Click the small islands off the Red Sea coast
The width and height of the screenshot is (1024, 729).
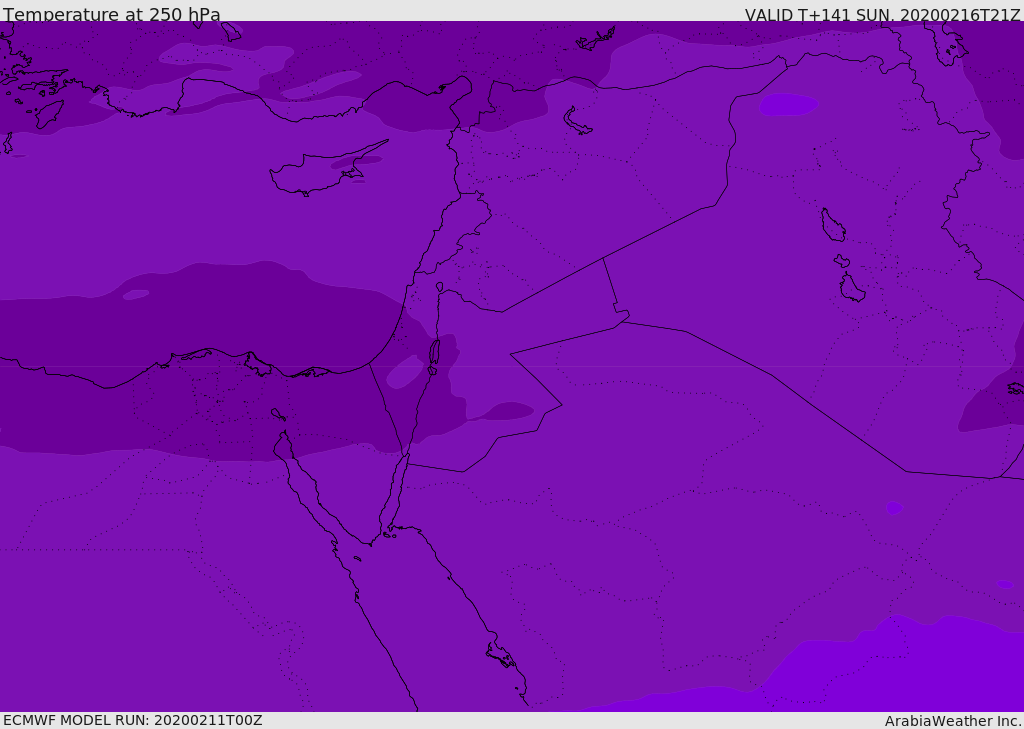click(500, 655)
